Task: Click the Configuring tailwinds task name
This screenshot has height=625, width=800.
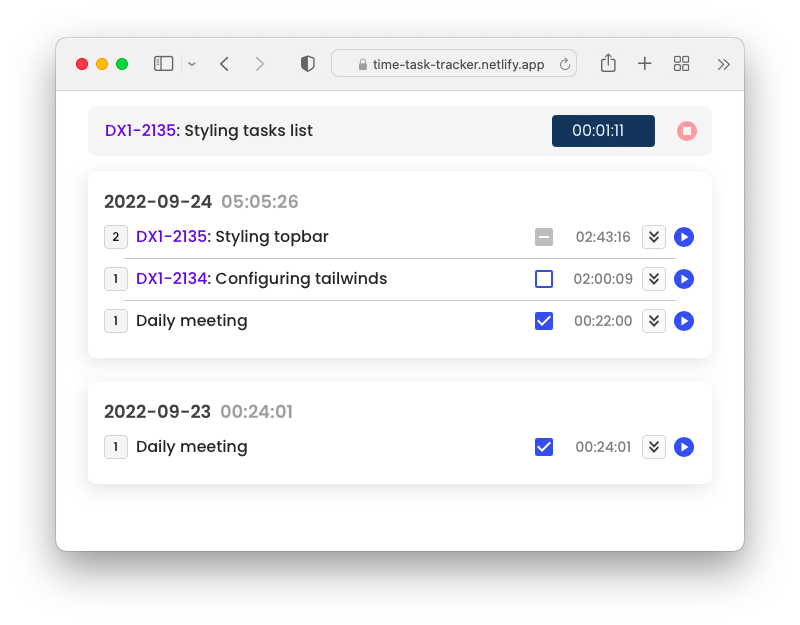Action: [x=301, y=279]
